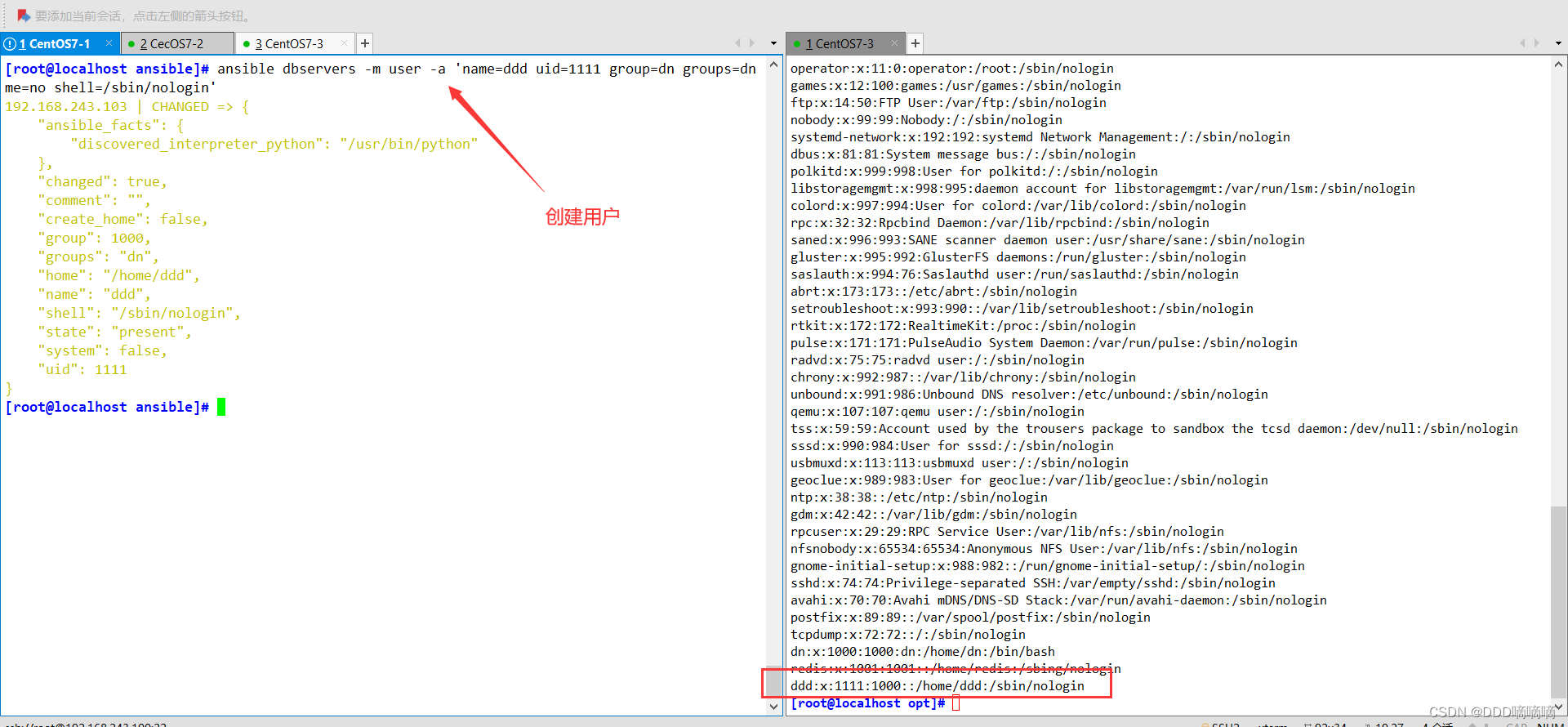The width and height of the screenshot is (1568, 727).
Task: Close the 1 CentOS7-3 tab in right pane
Action: [x=894, y=43]
